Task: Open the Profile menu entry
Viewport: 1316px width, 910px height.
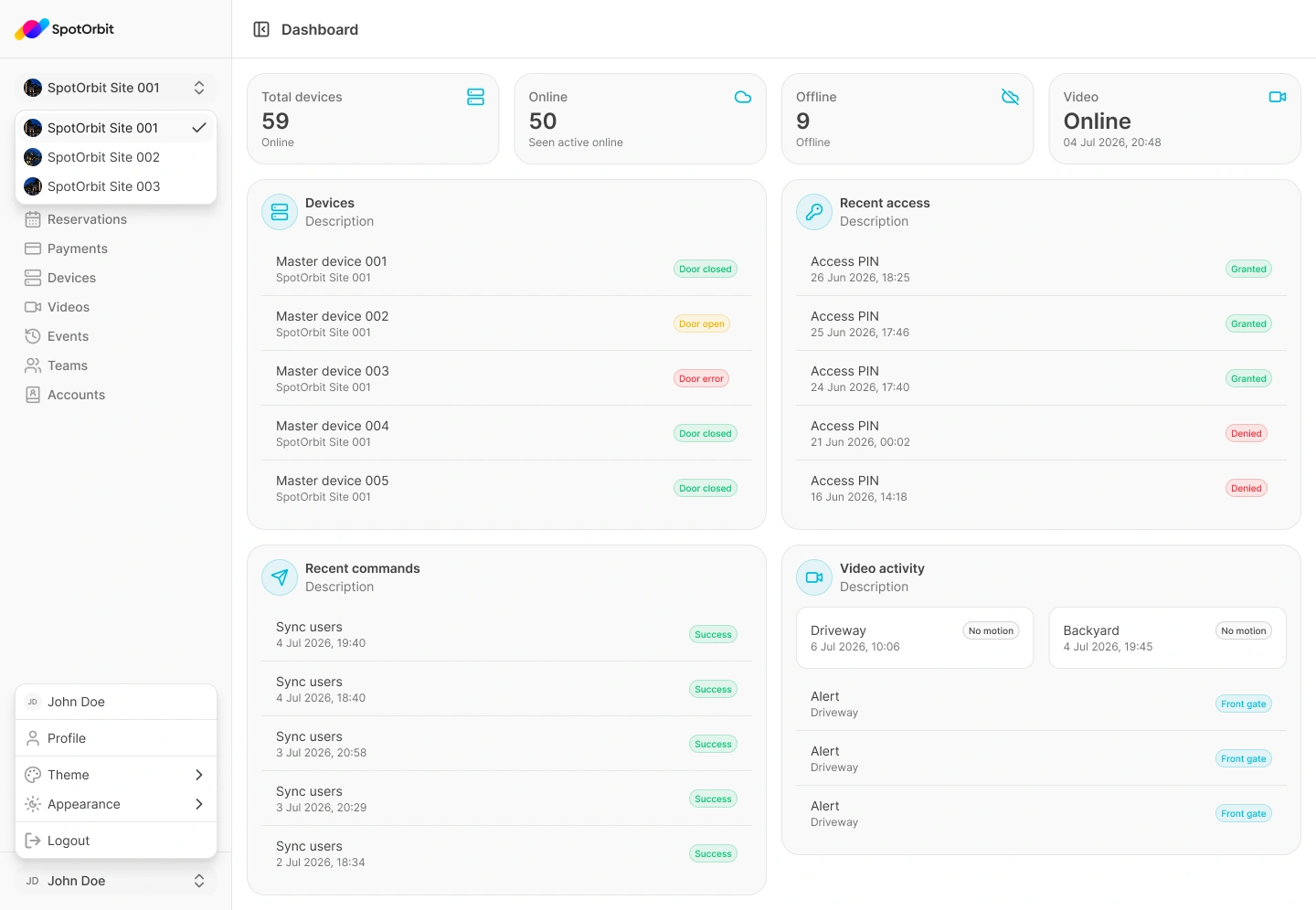Action: (116, 738)
